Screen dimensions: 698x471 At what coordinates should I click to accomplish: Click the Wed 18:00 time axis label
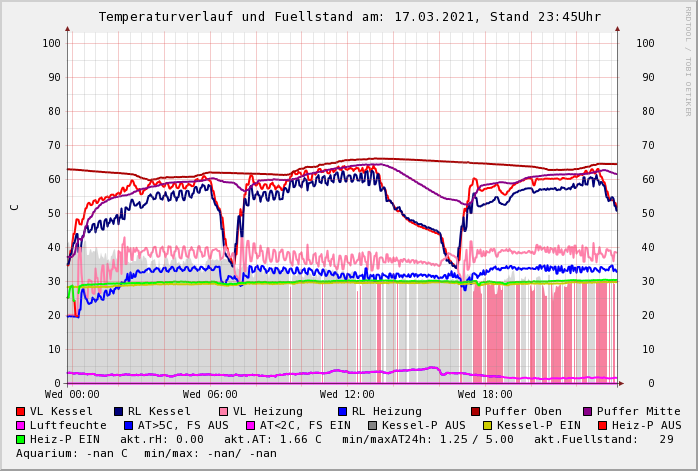[485, 394]
